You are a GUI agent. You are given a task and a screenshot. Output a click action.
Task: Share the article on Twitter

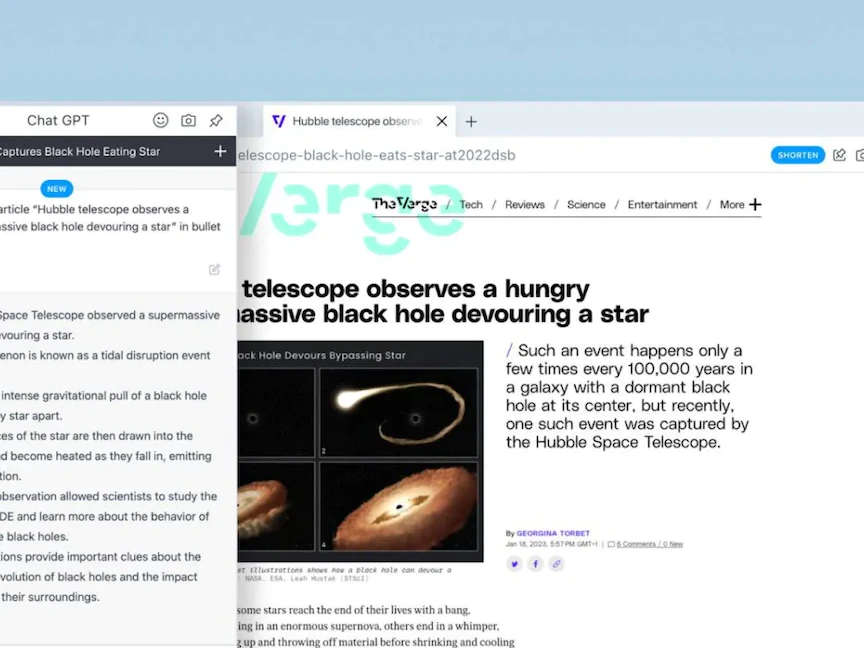click(x=514, y=564)
